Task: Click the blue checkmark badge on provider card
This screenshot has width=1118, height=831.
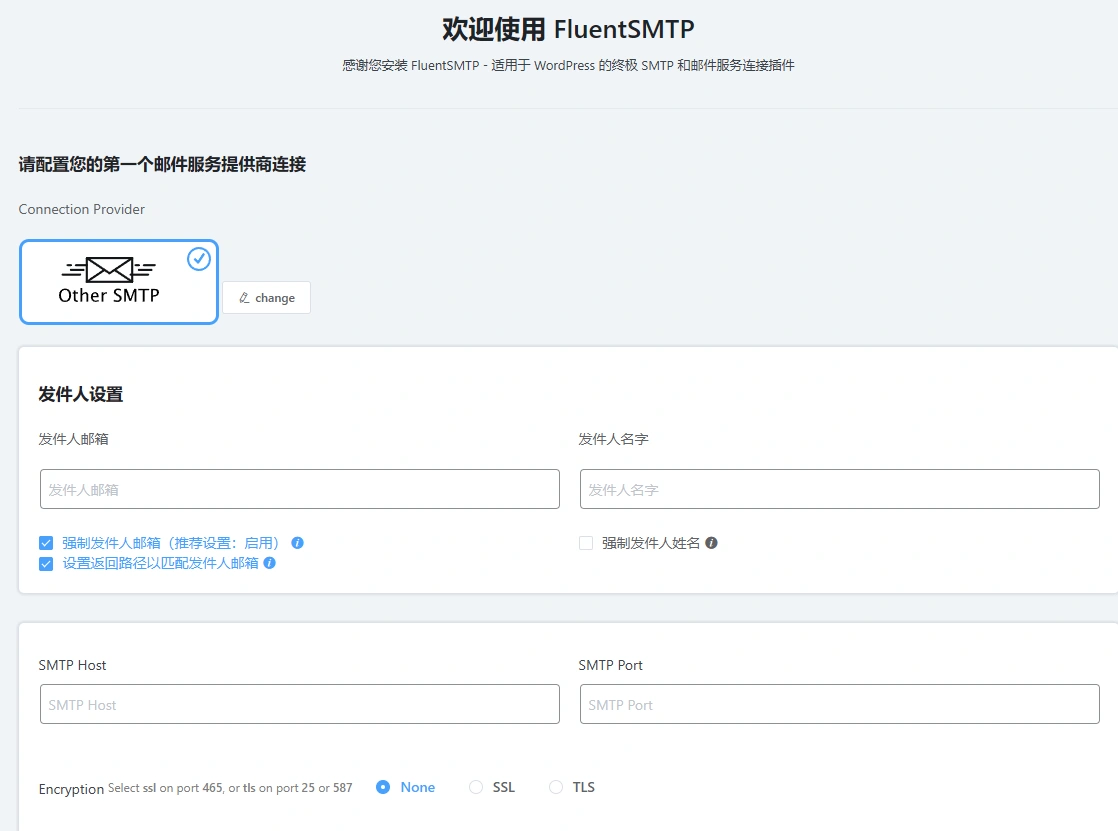Action: pos(198,259)
